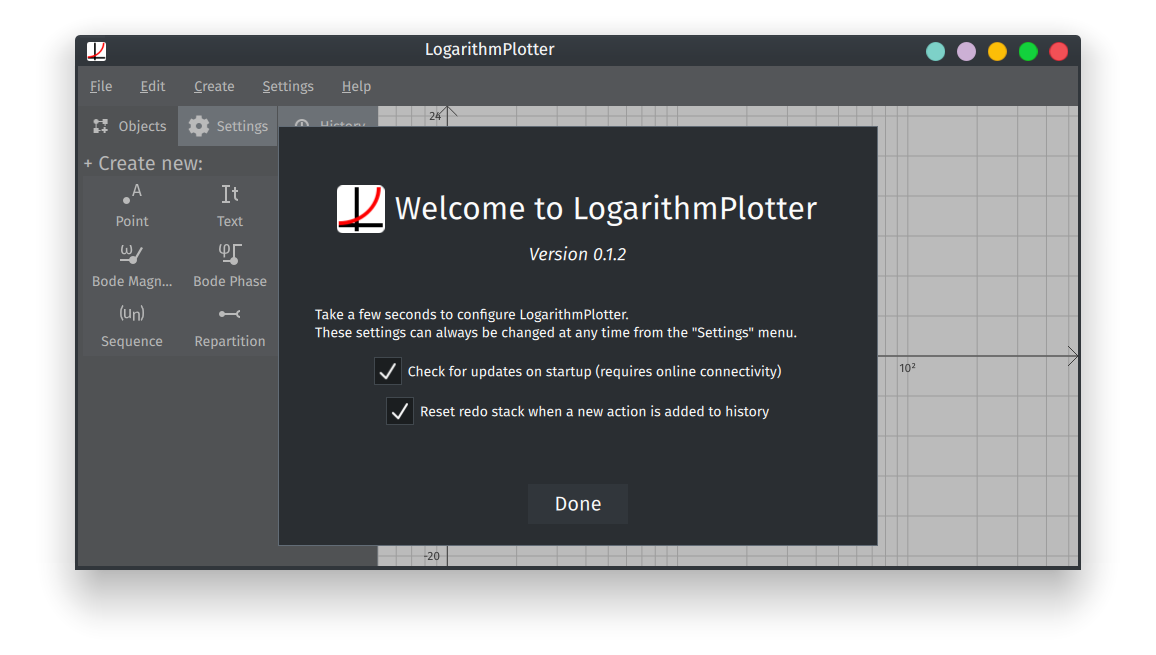Open the Settings menu in menu bar
The image size is (1156, 655).
point(288,86)
